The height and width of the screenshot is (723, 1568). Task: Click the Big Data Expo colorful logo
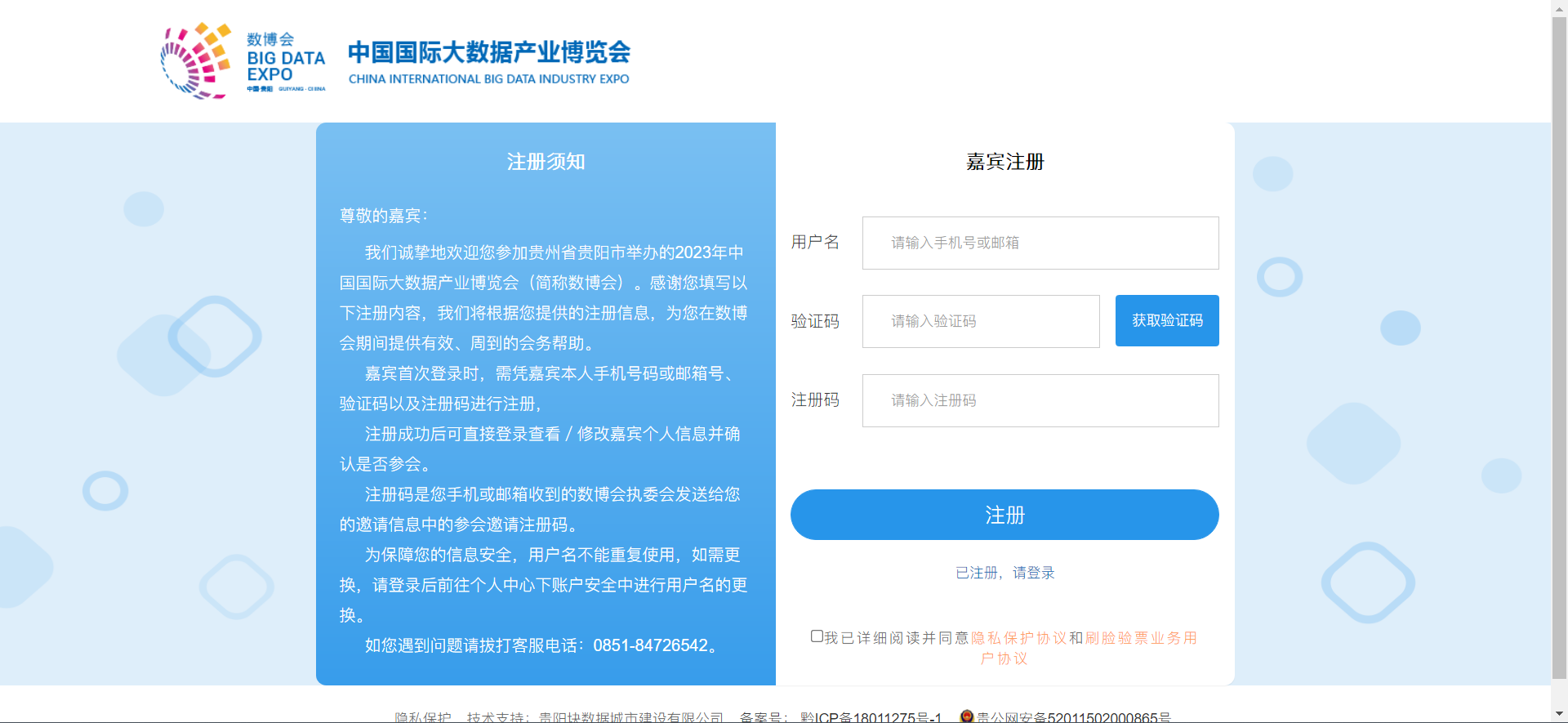[196, 60]
